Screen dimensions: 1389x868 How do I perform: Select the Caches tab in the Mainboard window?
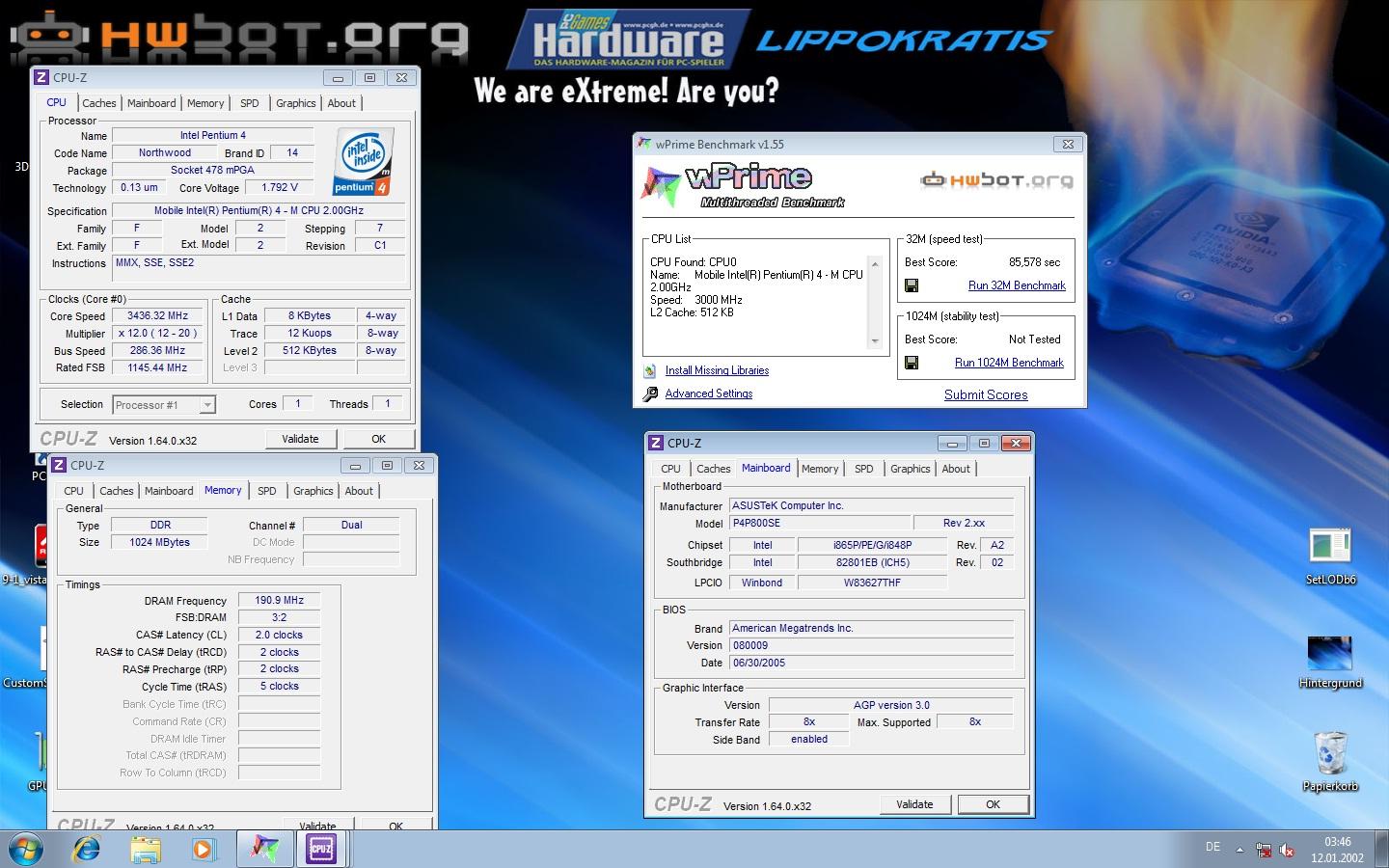coord(714,469)
